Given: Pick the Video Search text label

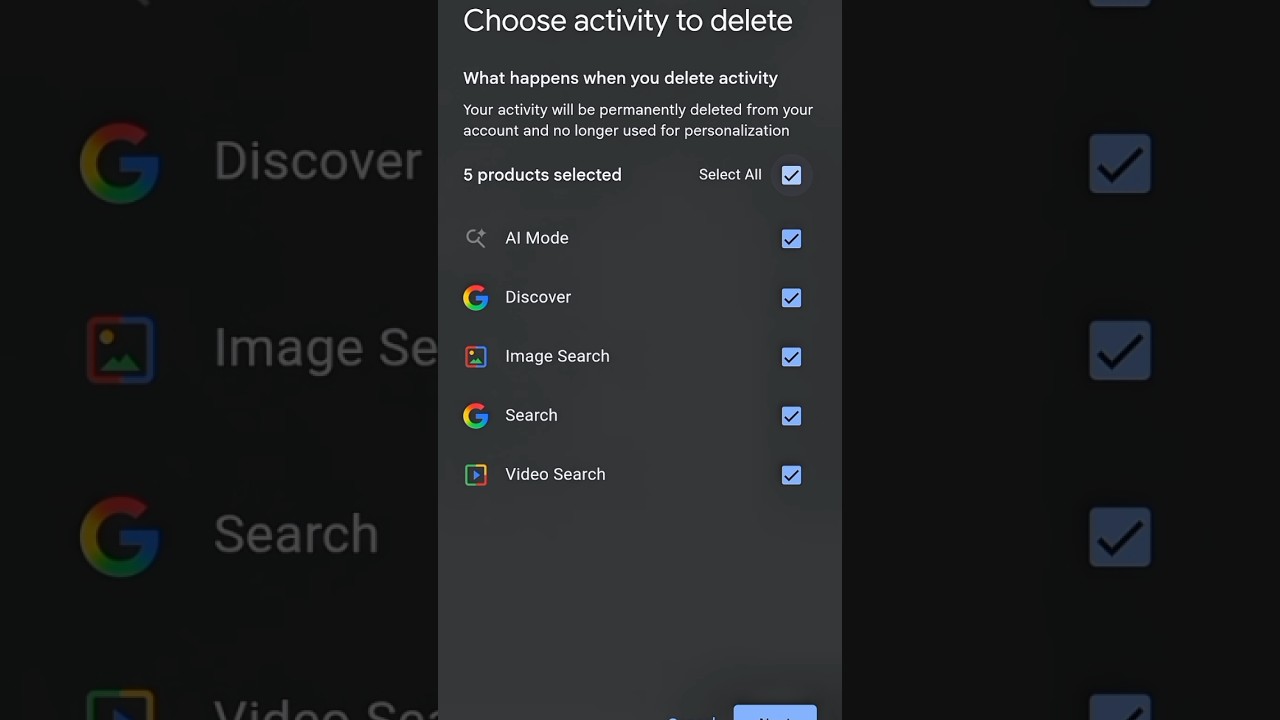Looking at the screenshot, I should (x=555, y=474).
